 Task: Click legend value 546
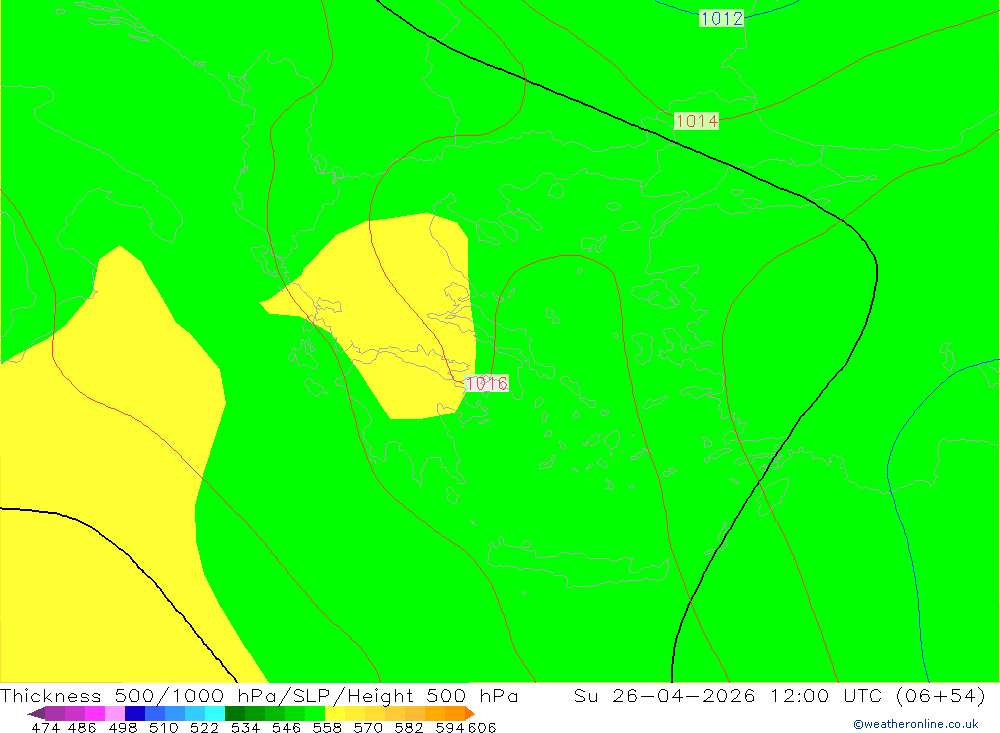point(286,727)
